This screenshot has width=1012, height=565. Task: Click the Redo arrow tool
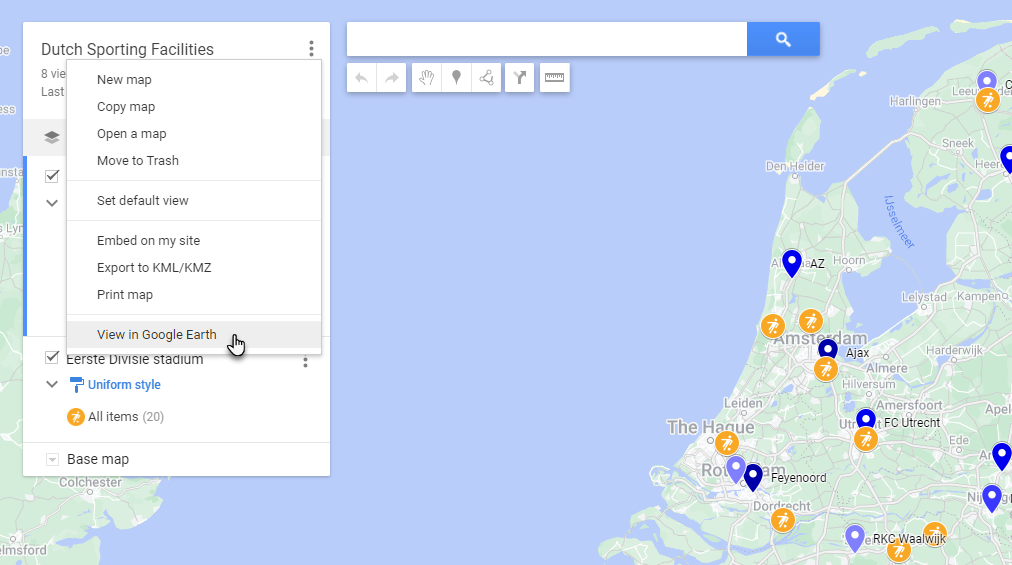point(391,78)
